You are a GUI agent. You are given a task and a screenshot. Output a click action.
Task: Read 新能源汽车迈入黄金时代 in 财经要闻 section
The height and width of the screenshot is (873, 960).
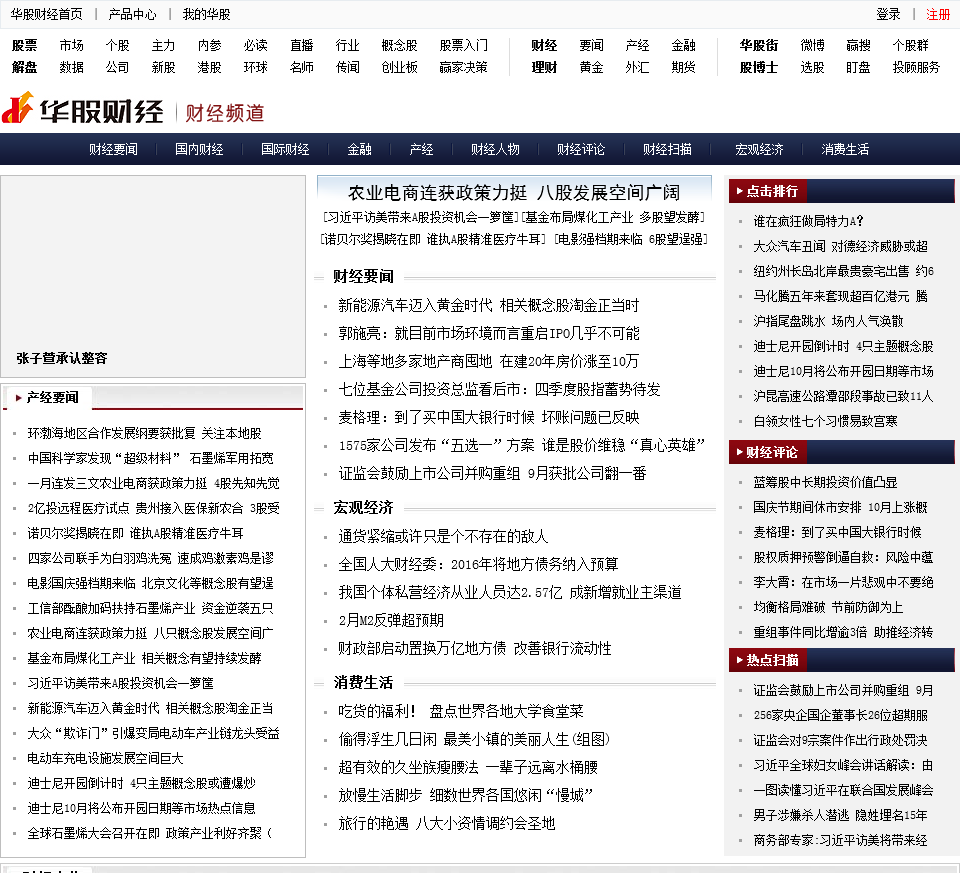(x=489, y=305)
